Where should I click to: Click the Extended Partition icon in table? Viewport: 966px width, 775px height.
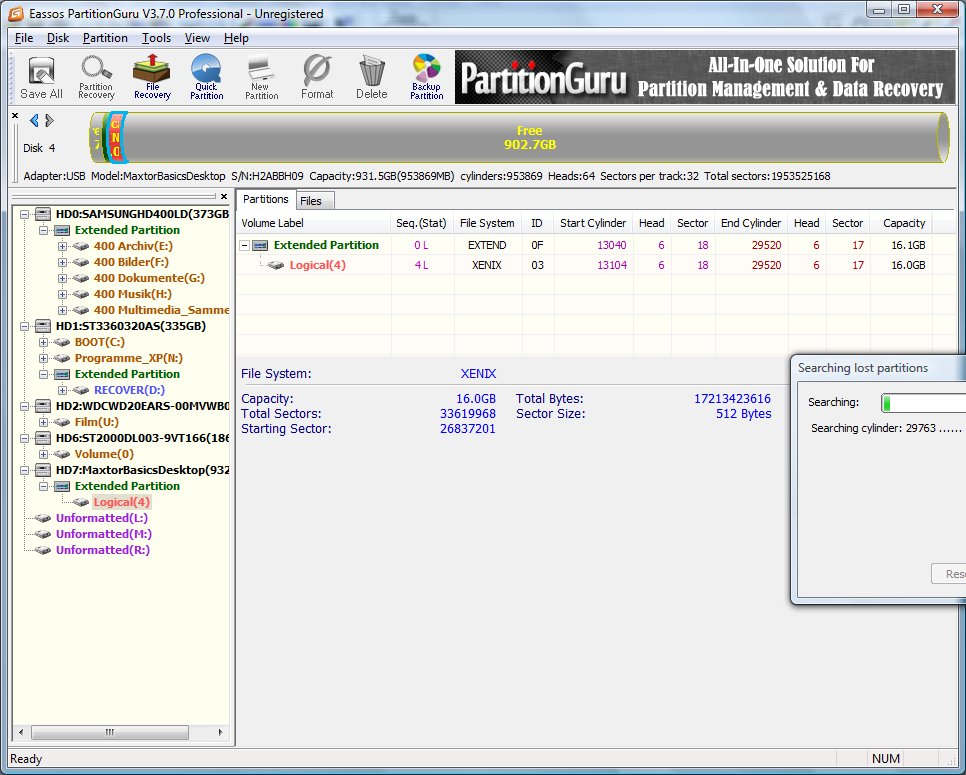click(261, 245)
